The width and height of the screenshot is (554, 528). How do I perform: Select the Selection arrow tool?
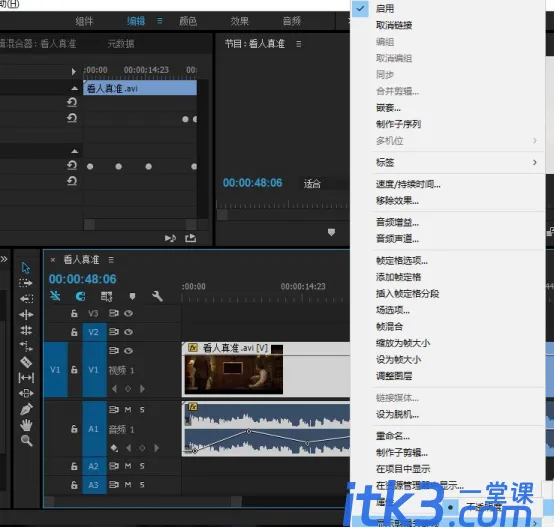25,268
